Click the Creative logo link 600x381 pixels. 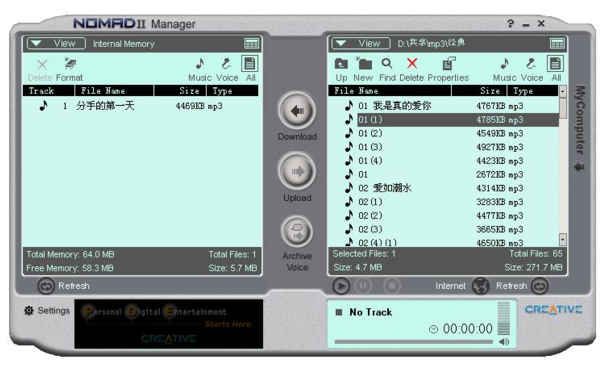pos(554,309)
